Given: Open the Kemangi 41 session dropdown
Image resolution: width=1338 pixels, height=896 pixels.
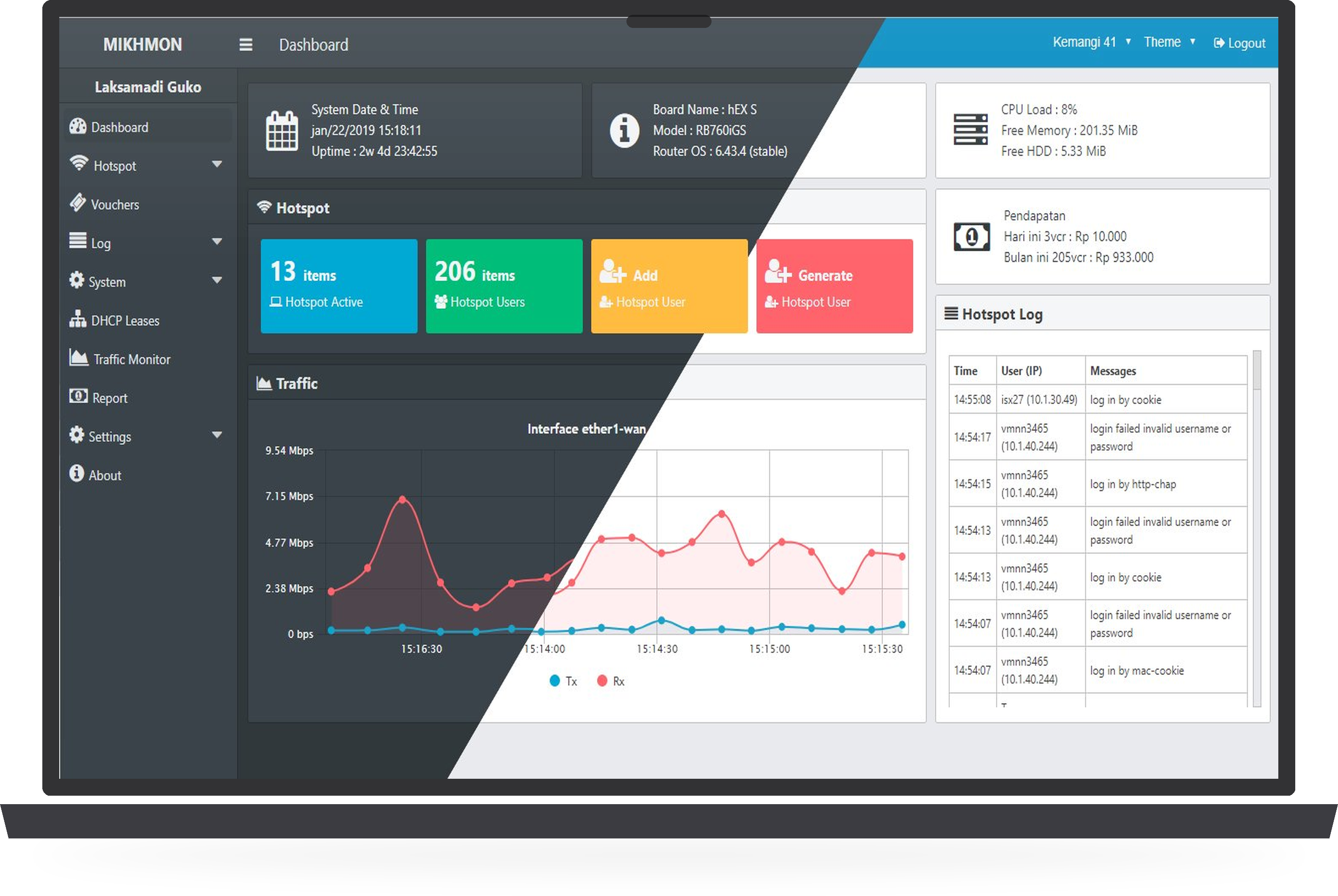Looking at the screenshot, I should [x=1092, y=42].
